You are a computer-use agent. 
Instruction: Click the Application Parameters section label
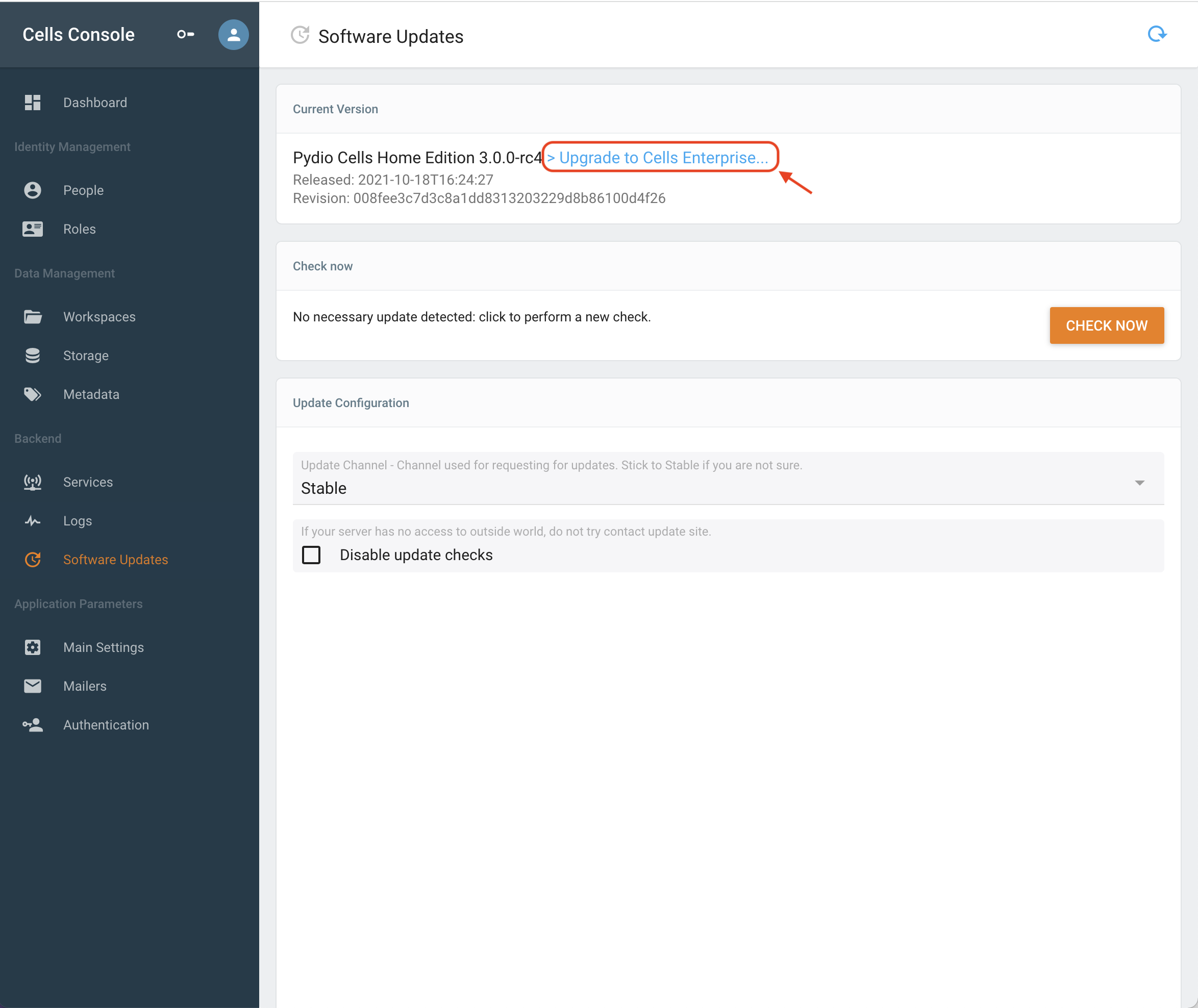point(78,603)
